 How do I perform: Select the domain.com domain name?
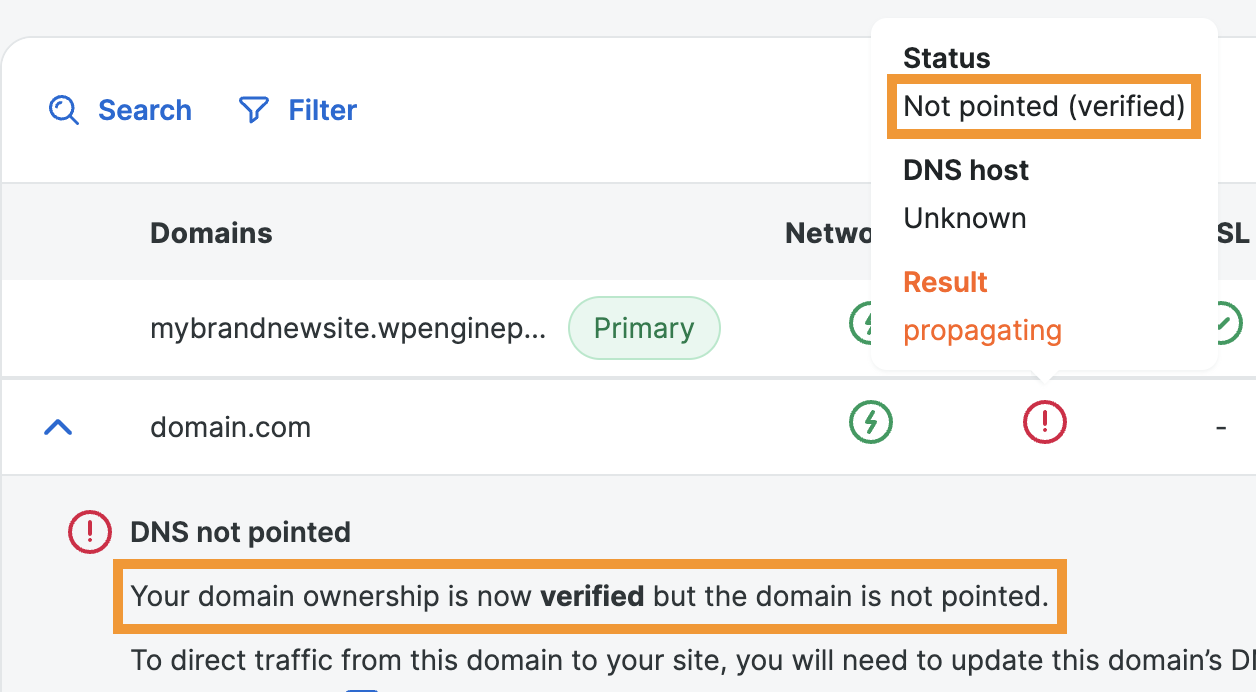230,428
